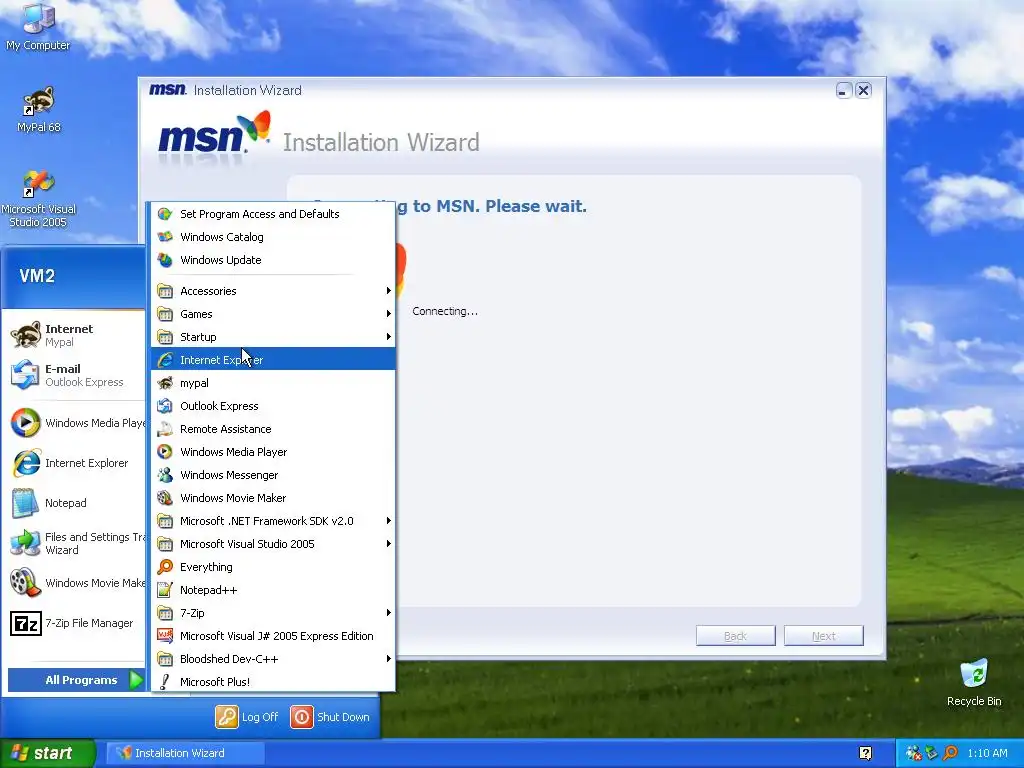Click the Back button in MSN wizard
This screenshot has width=1024, height=768.
735,635
